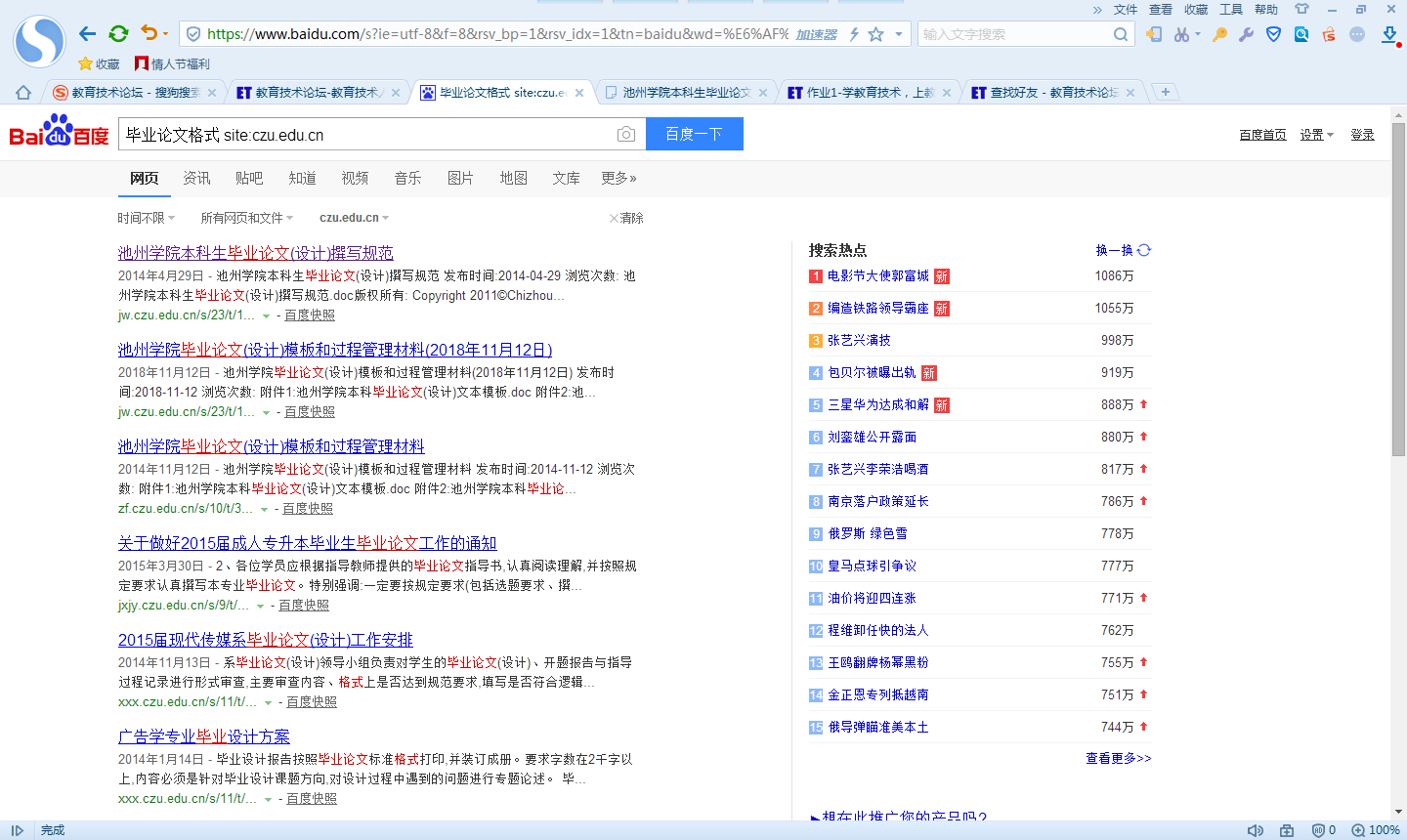Click the blue document search extension icon
The image size is (1407, 840).
(1301, 34)
